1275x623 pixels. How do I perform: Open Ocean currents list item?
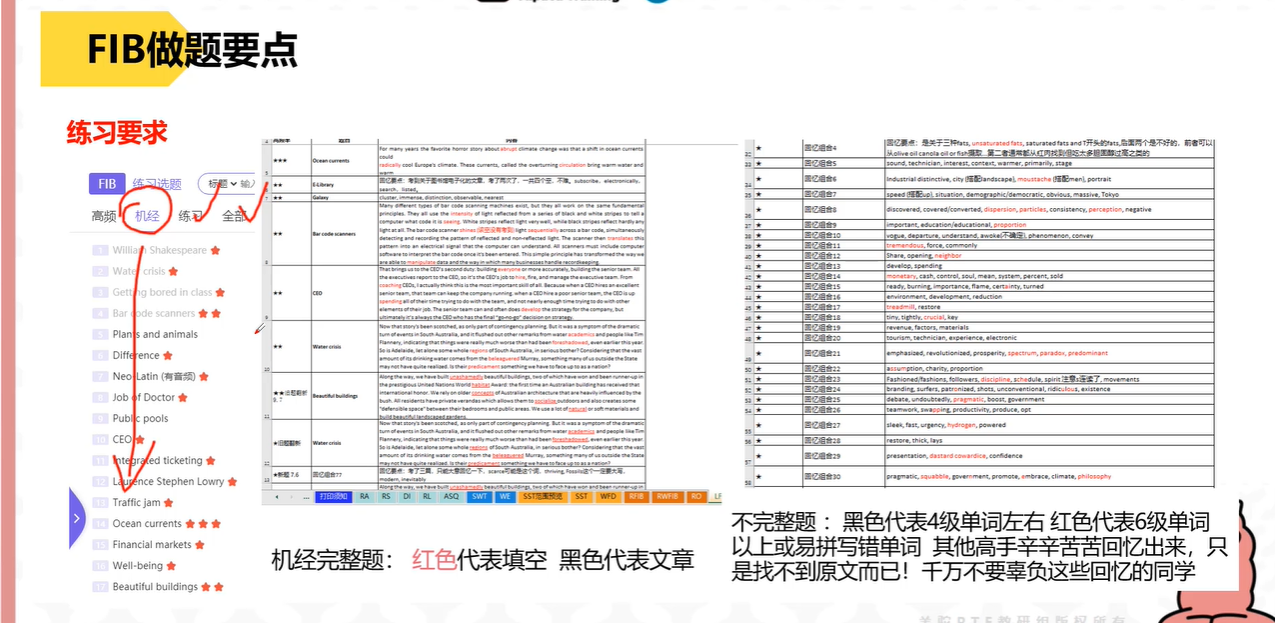point(147,523)
